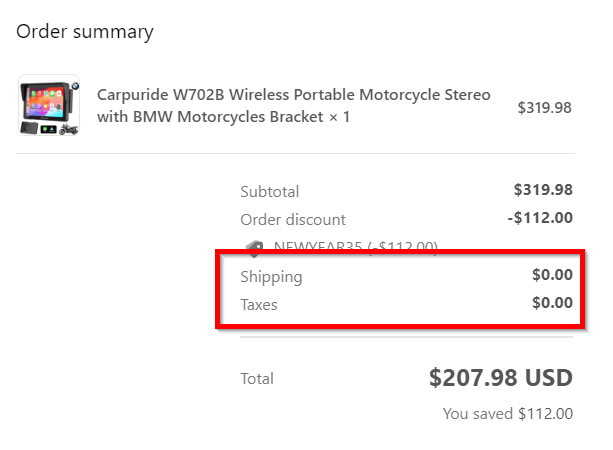Select the Order summary heading
613x450 pixels.
pyautogui.click(x=85, y=31)
